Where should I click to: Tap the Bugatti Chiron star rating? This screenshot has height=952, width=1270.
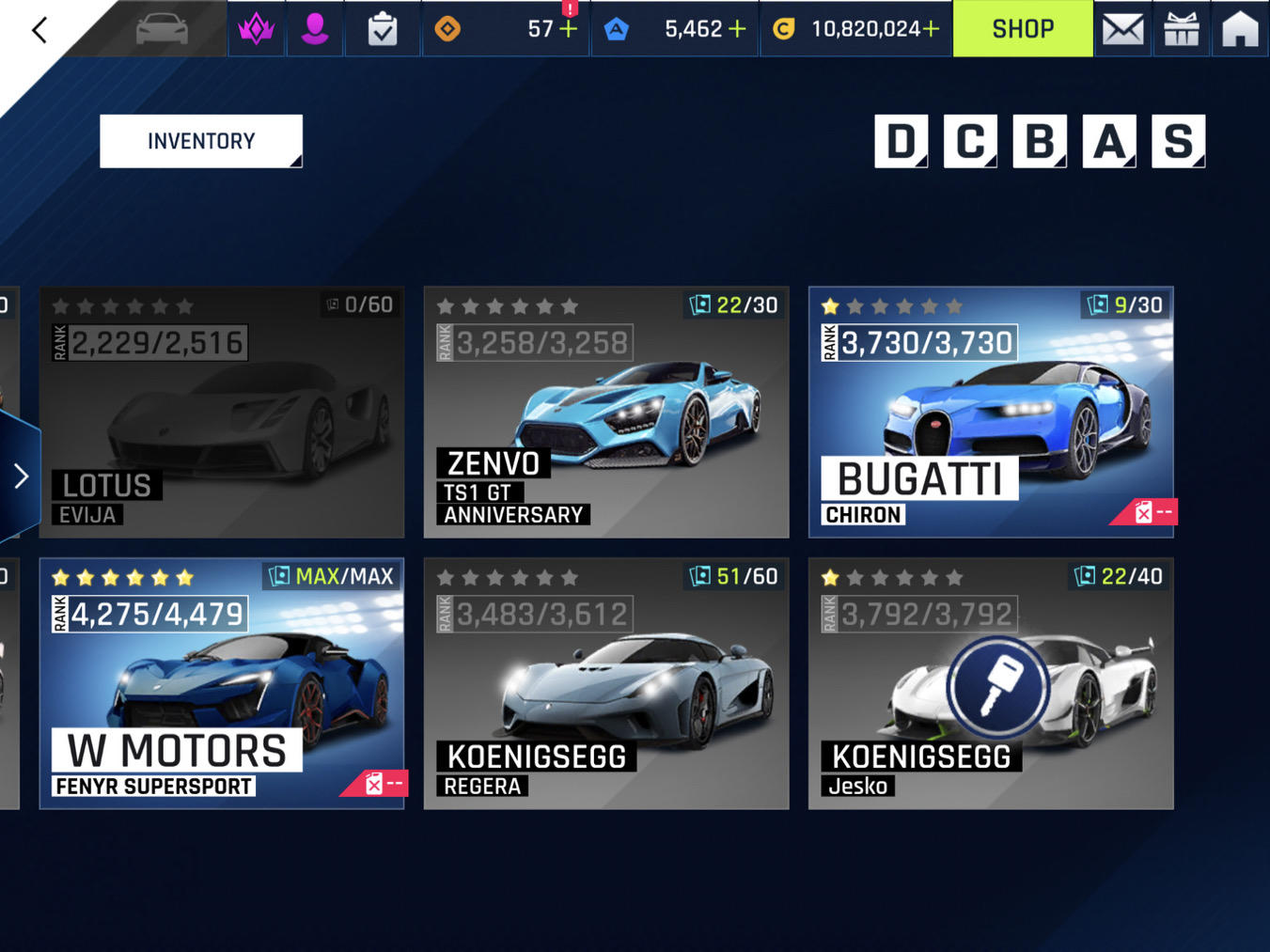(x=892, y=306)
